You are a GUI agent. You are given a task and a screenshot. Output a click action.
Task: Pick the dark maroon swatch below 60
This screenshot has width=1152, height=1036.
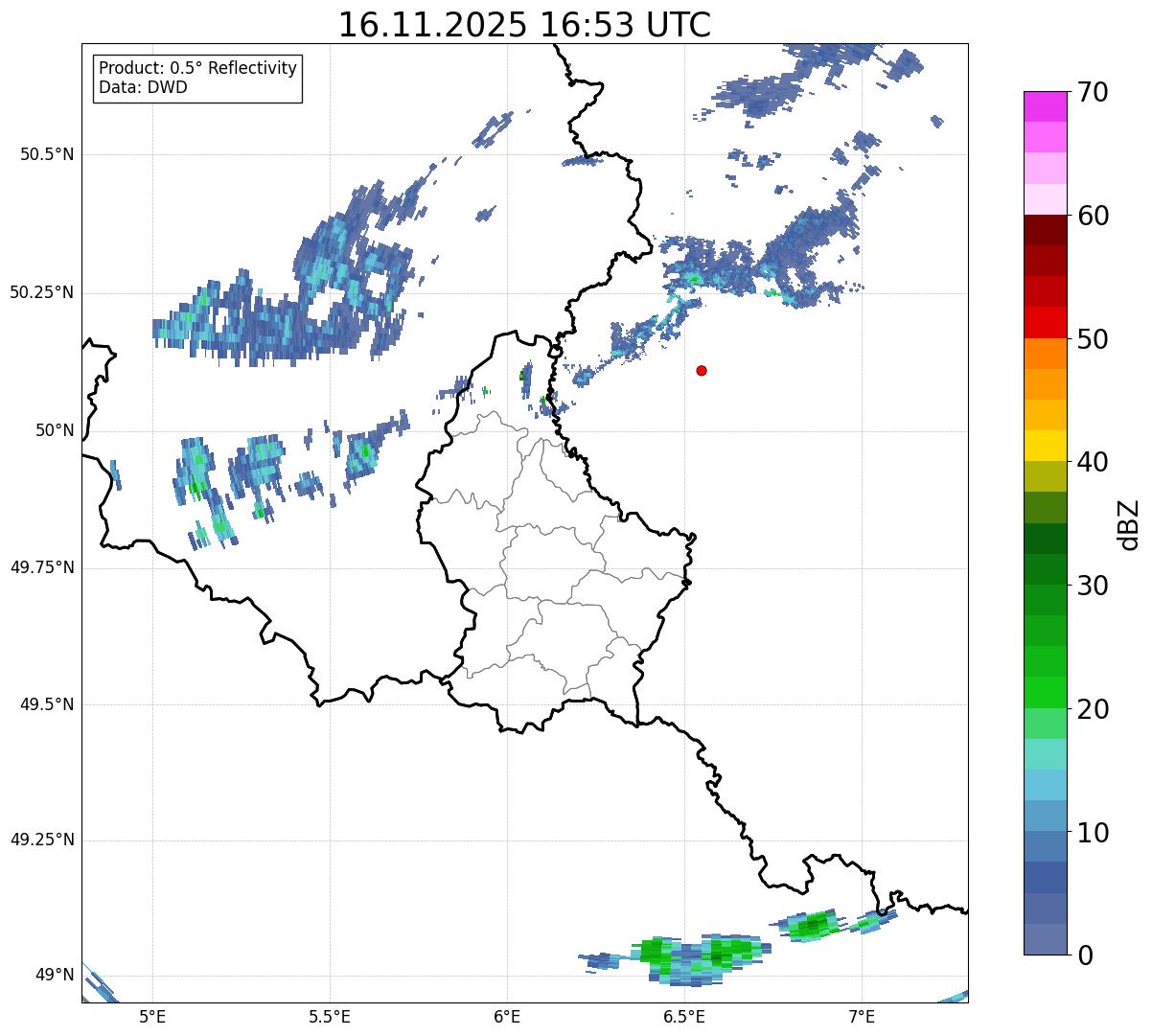tap(1045, 230)
